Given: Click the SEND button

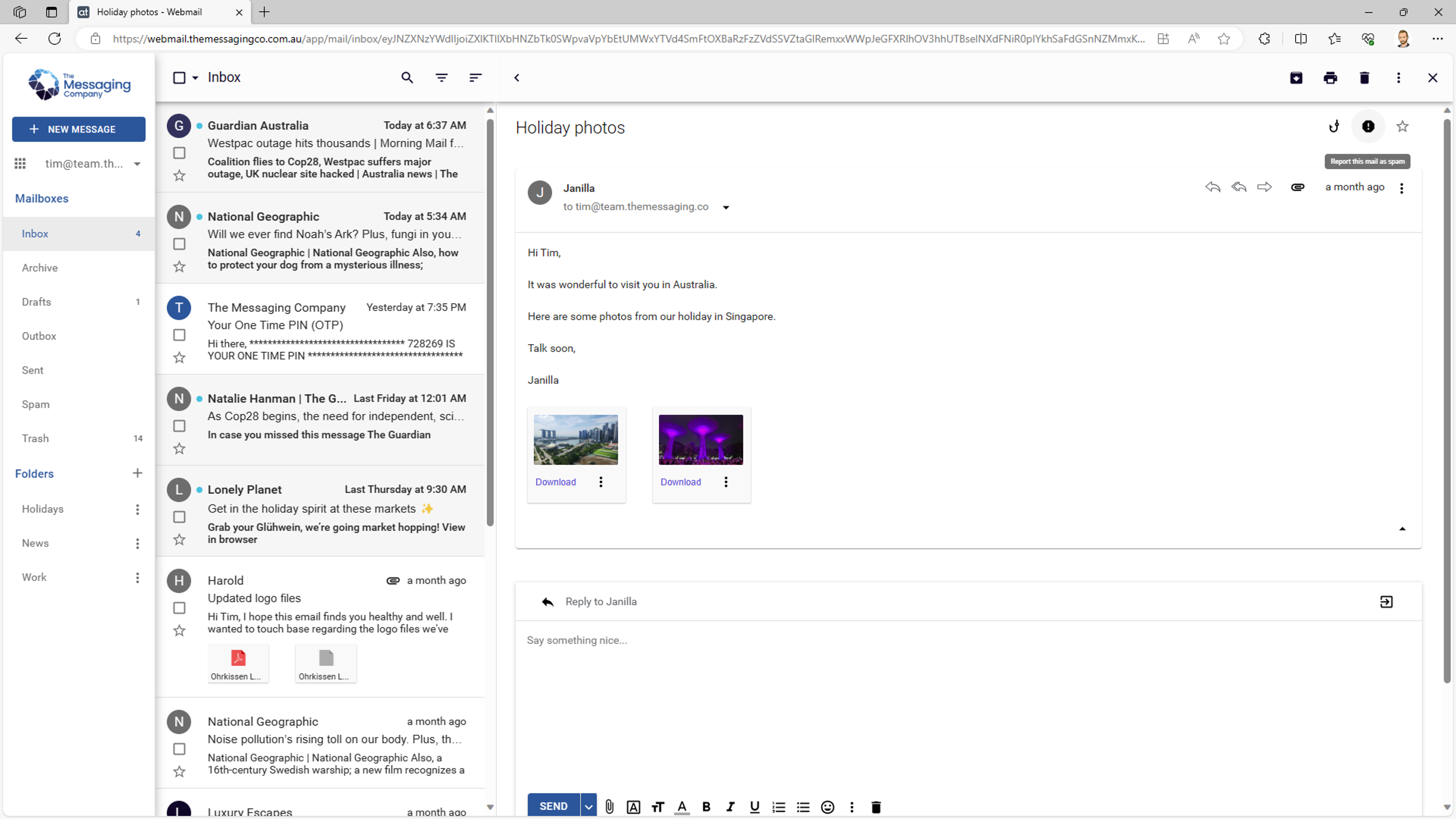Looking at the screenshot, I should point(553,806).
